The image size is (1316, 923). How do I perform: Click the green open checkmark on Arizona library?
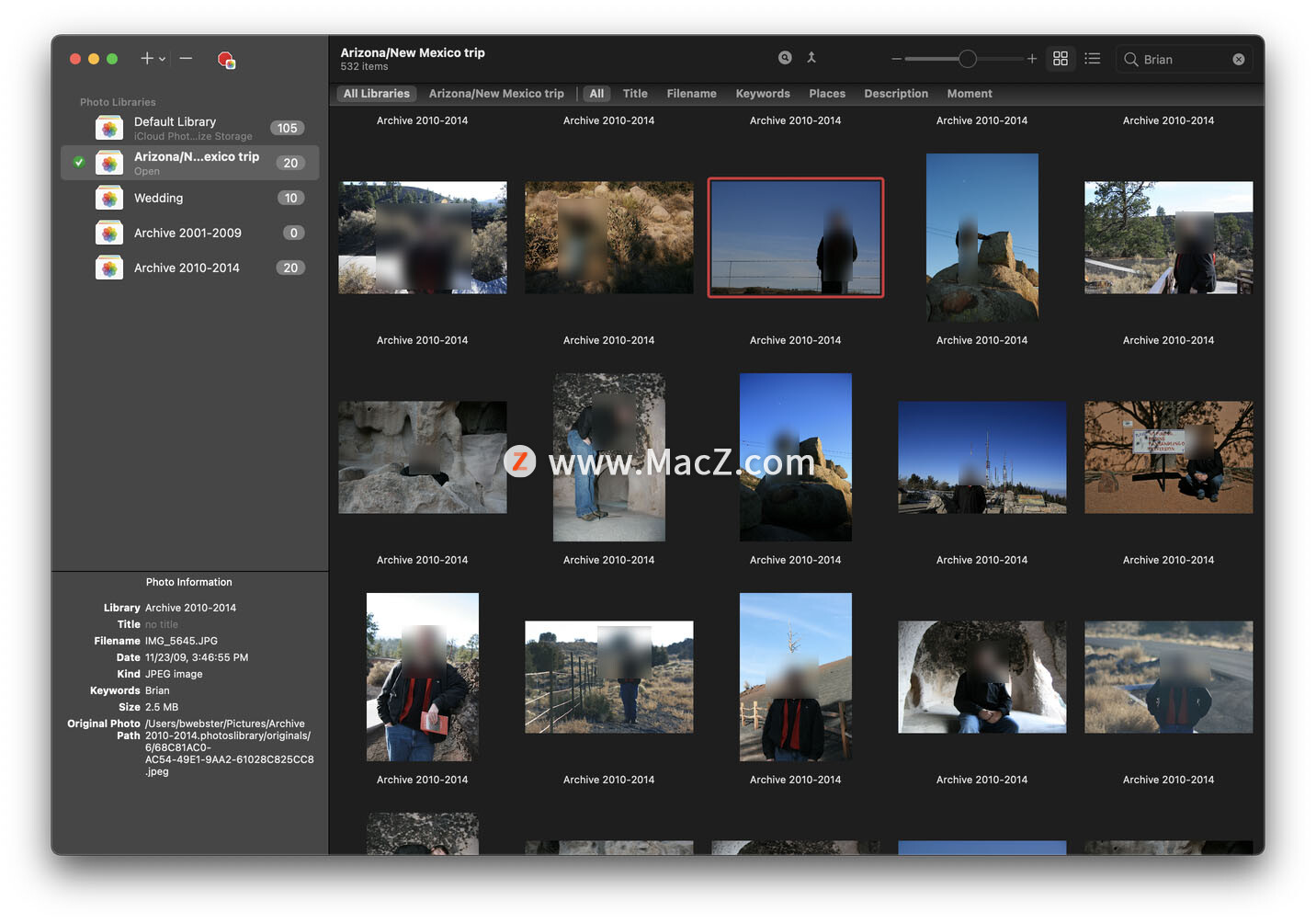point(79,163)
